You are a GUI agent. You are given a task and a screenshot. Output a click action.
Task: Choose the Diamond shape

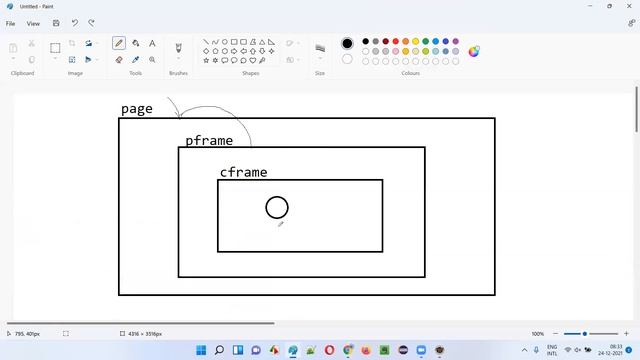(x=206, y=51)
